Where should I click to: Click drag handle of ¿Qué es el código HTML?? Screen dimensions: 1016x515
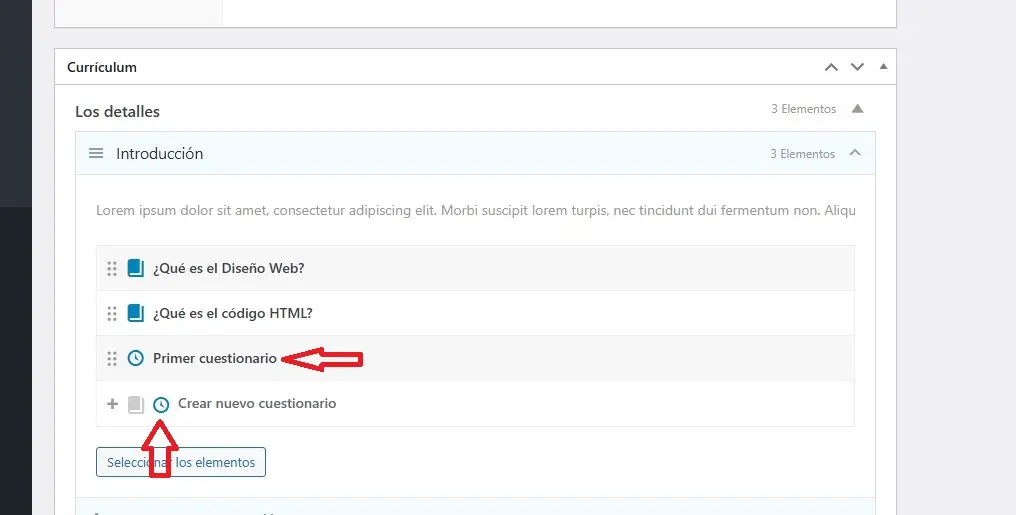tap(112, 314)
